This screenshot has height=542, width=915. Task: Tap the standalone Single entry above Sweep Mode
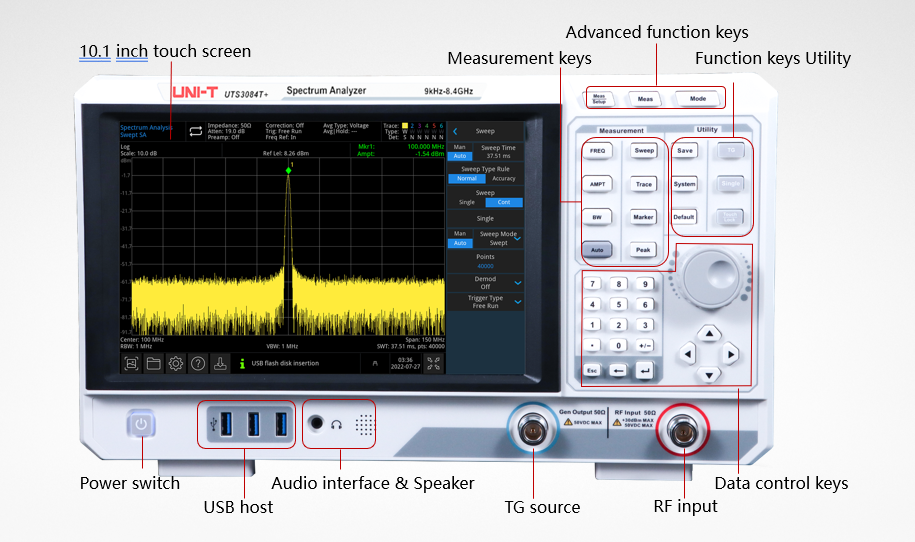(485, 218)
